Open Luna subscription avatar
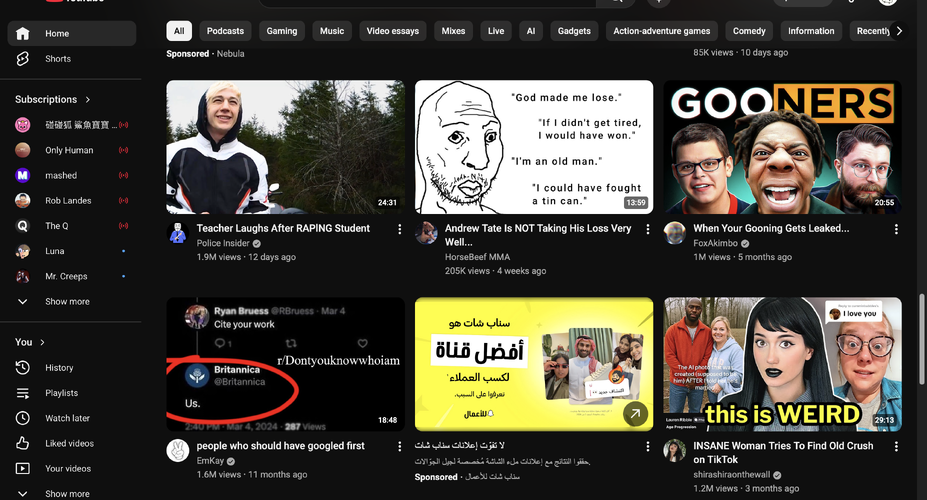This screenshot has height=500, width=927. 22,251
